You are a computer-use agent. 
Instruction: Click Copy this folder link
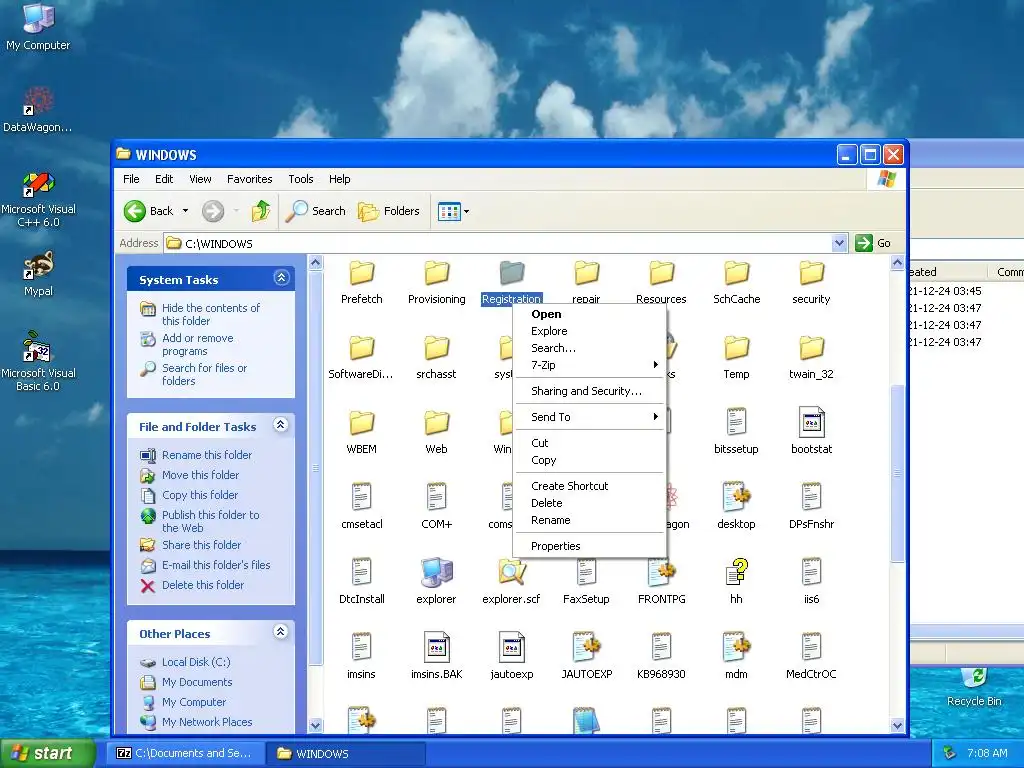[200, 495]
